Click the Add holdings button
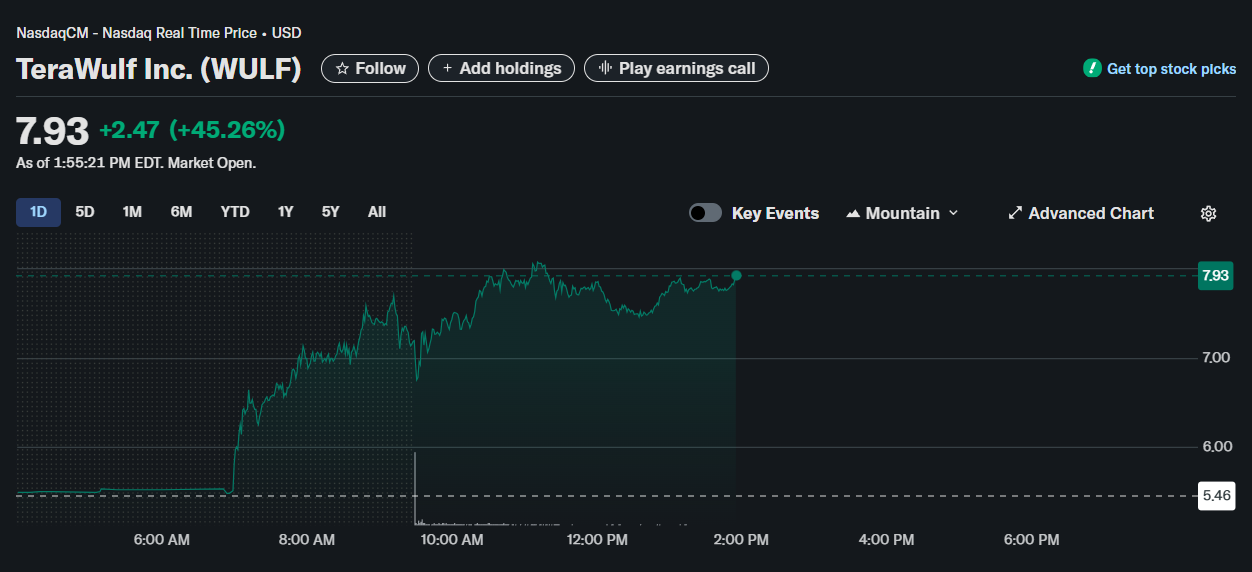The height and width of the screenshot is (572, 1252). tap(501, 68)
